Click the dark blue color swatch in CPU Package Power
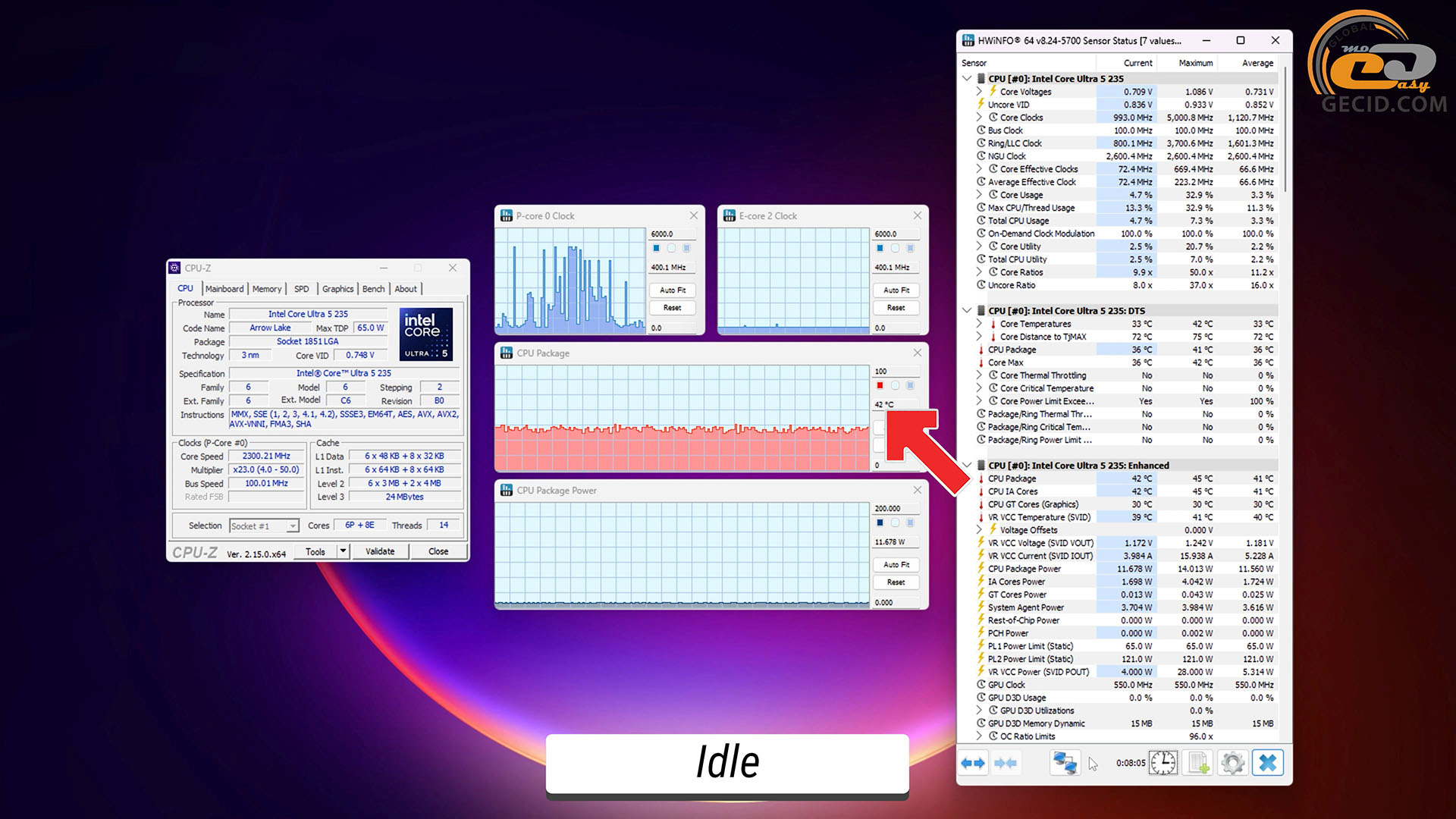Screen dimensions: 1456x819 [880, 522]
